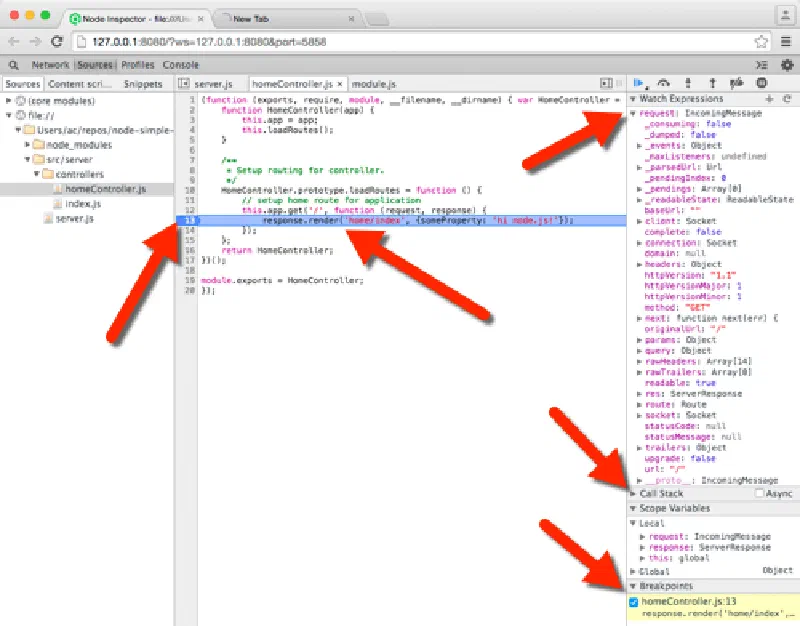Expand request: IncomingMessage local variable
Viewport: 800px width, 626px height.
pyautogui.click(x=643, y=537)
